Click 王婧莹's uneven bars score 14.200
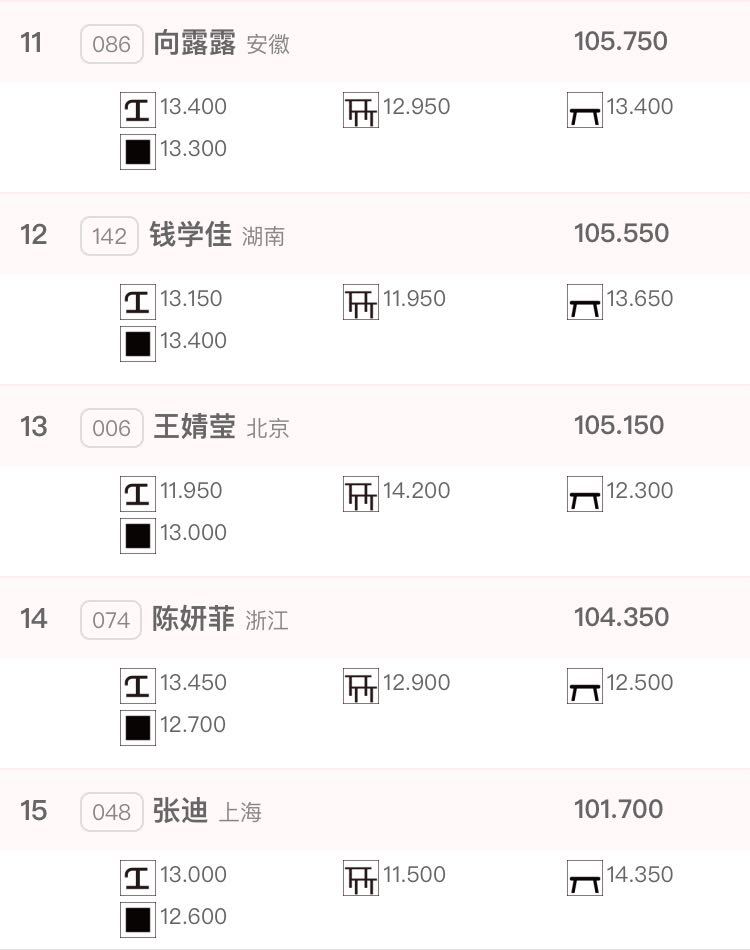The image size is (750, 950). 416,490
